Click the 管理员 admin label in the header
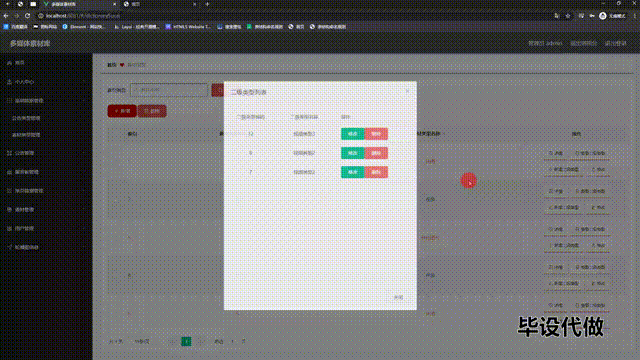 545,43
